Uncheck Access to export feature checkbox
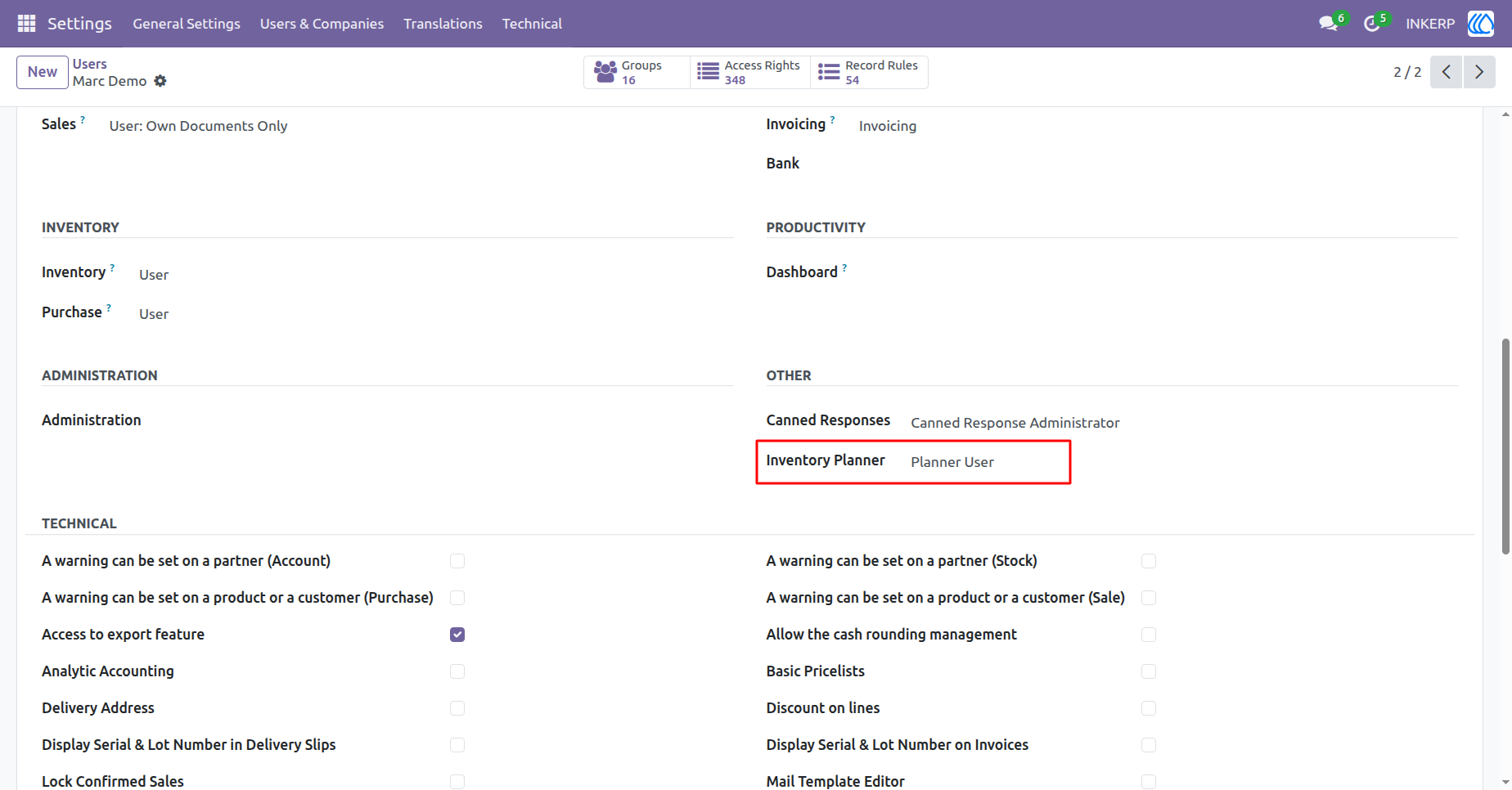This screenshot has height=790, width=1512. pyautogui.click(x=457, y=635)
